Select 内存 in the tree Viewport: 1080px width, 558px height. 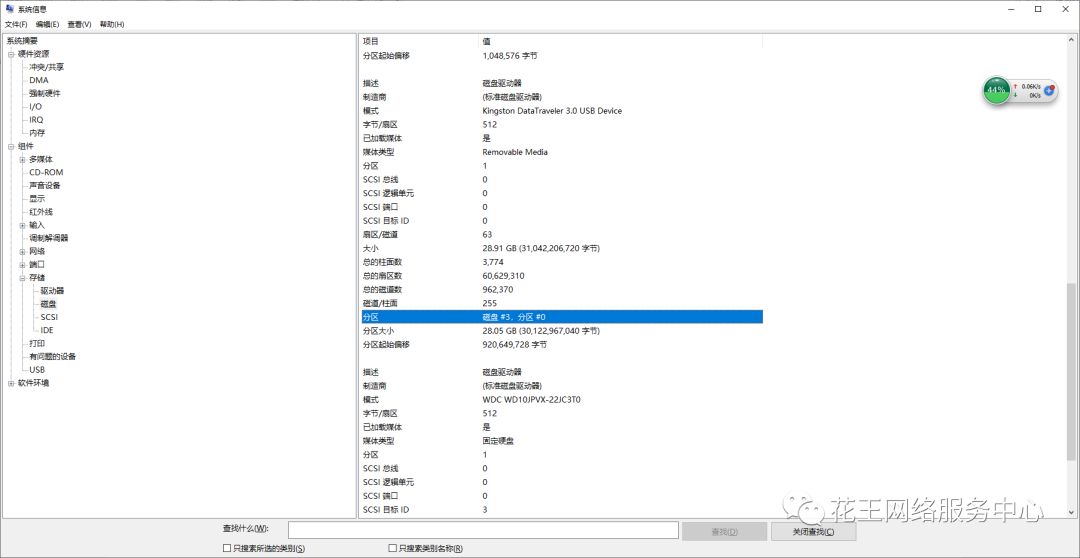pos(37,133)
